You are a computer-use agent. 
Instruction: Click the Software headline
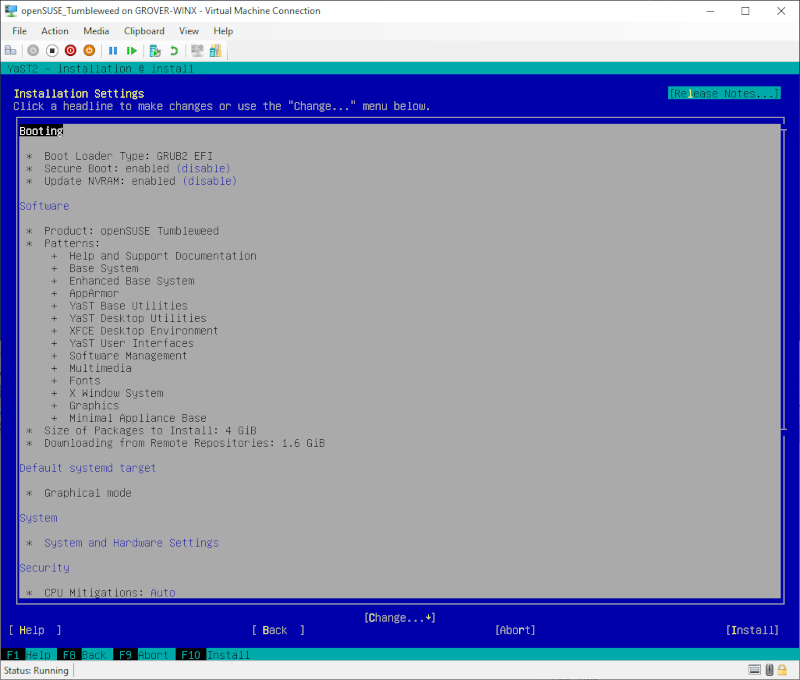(x=44, y=206)
